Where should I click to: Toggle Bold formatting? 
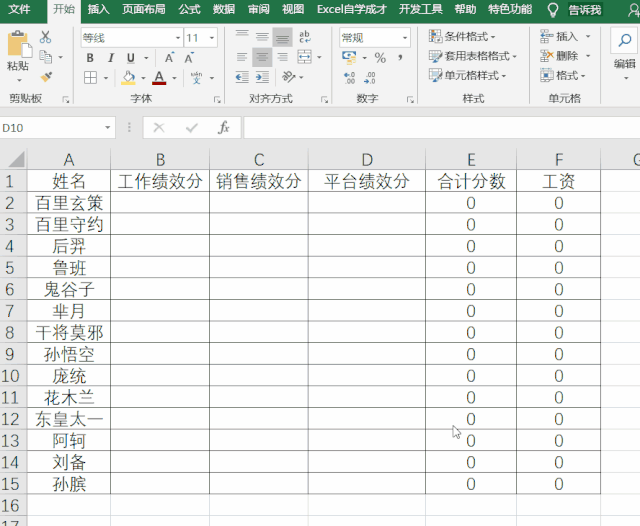click(90, 58)
